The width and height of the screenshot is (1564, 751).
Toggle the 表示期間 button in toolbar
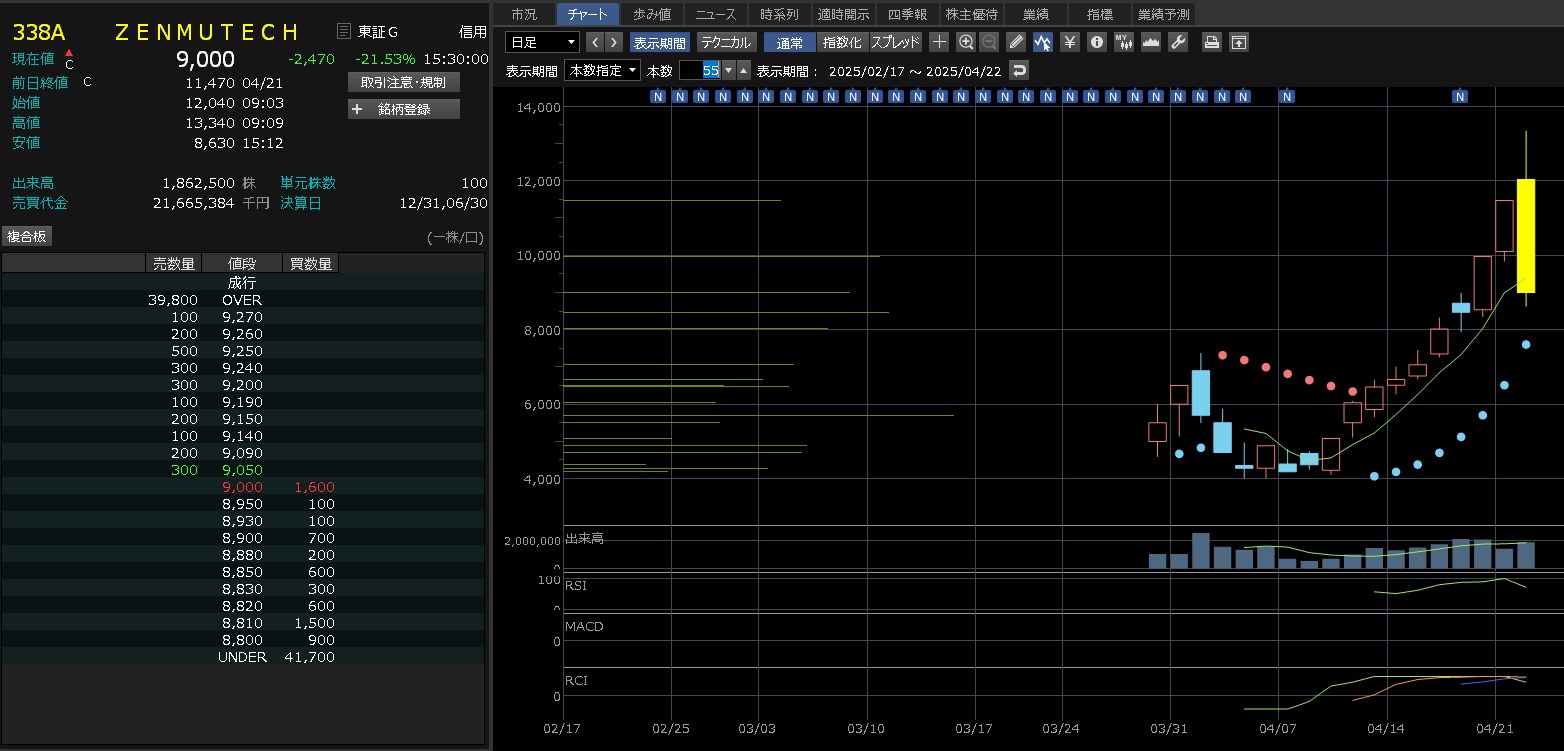coord(660,42)
